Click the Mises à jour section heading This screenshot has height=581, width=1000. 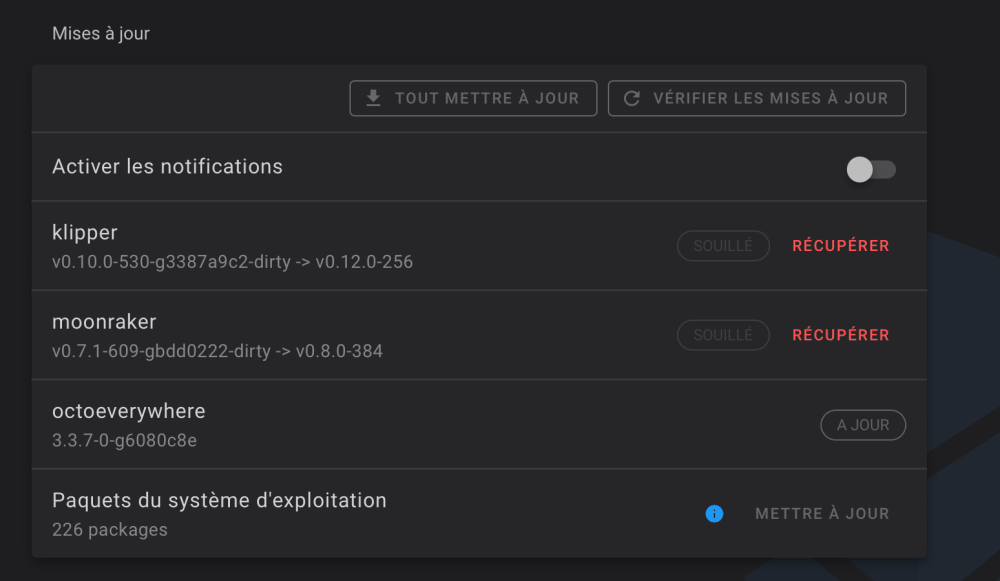click(101, 34)
